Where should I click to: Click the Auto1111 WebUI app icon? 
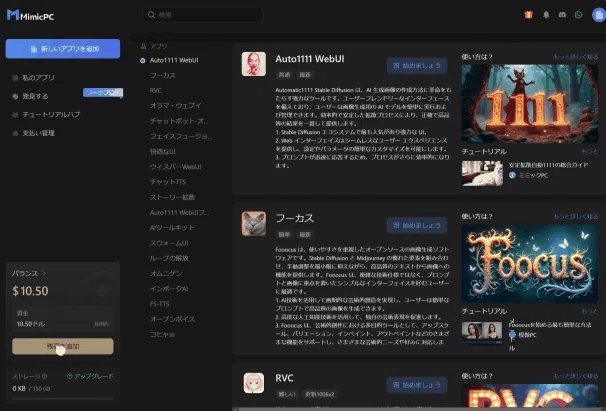(x=254, y=64)
